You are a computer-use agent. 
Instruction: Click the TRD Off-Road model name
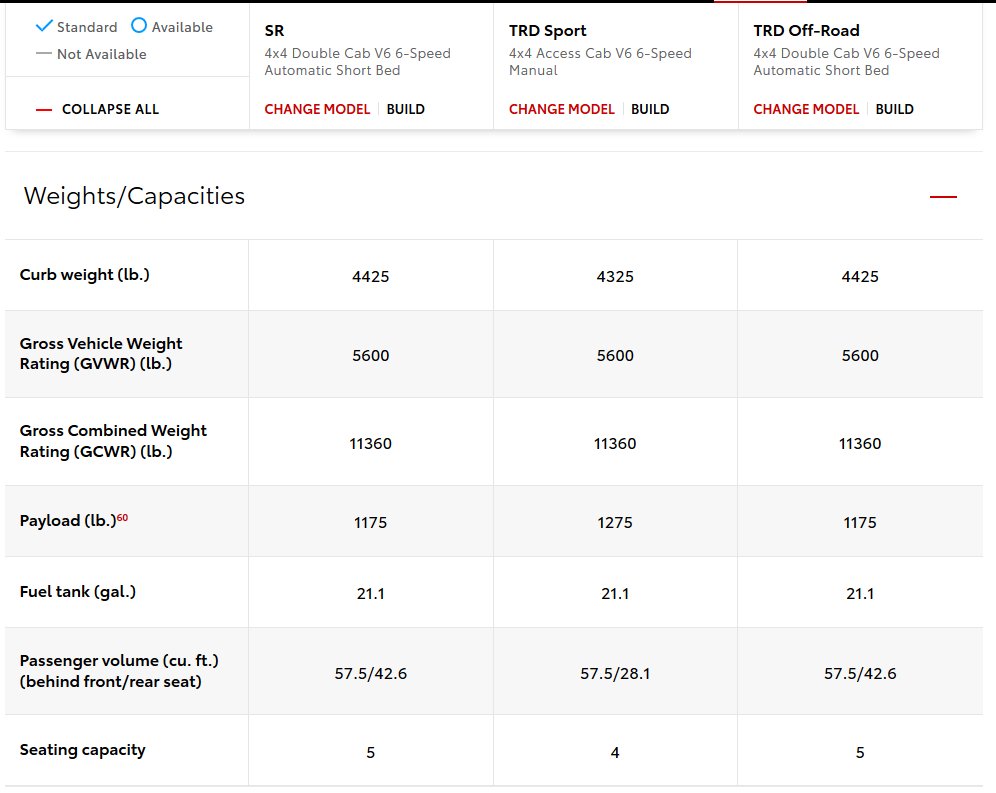pyautogui.click(x=806, y=30)
